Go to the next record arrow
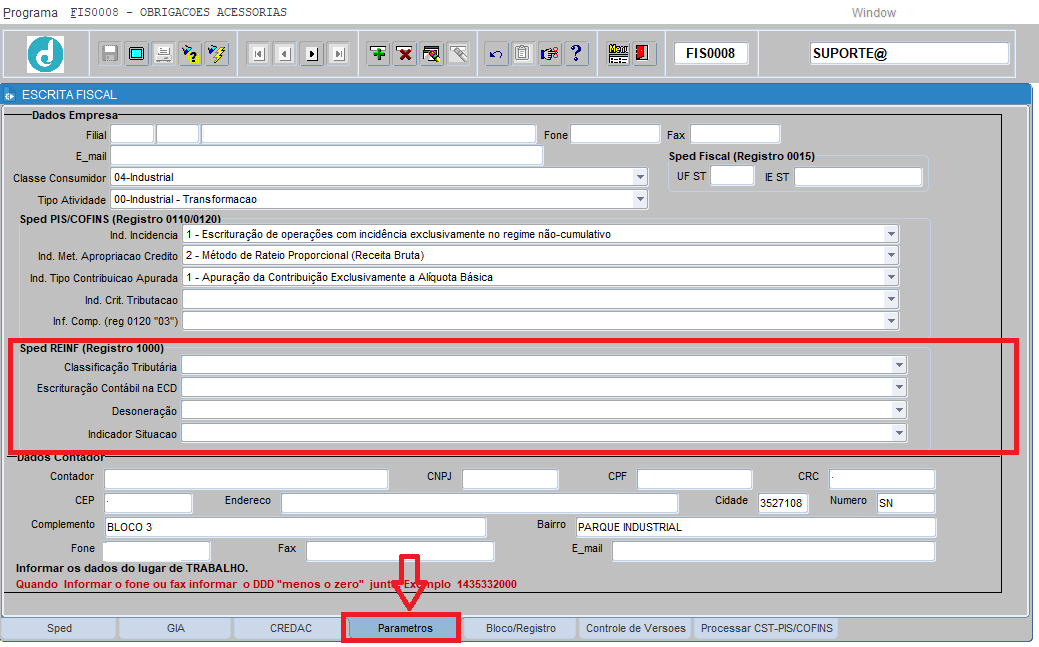 click(312, 54)
